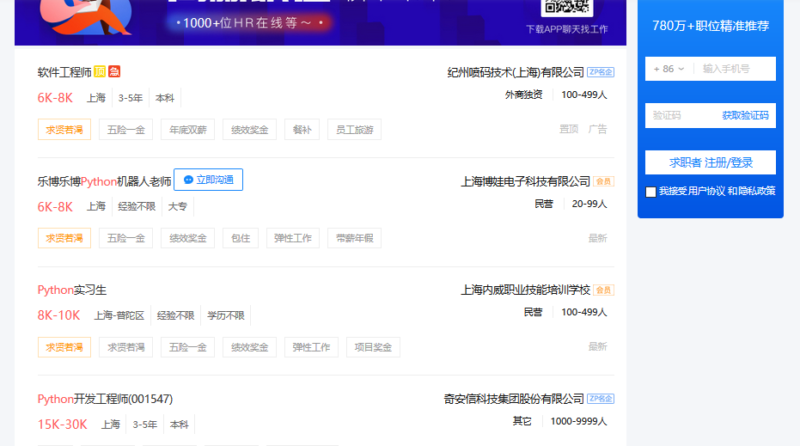This screenshot has height=446, width=800.
Task: Click 置顶 label in first listing
Action: [x=569, y=129]
